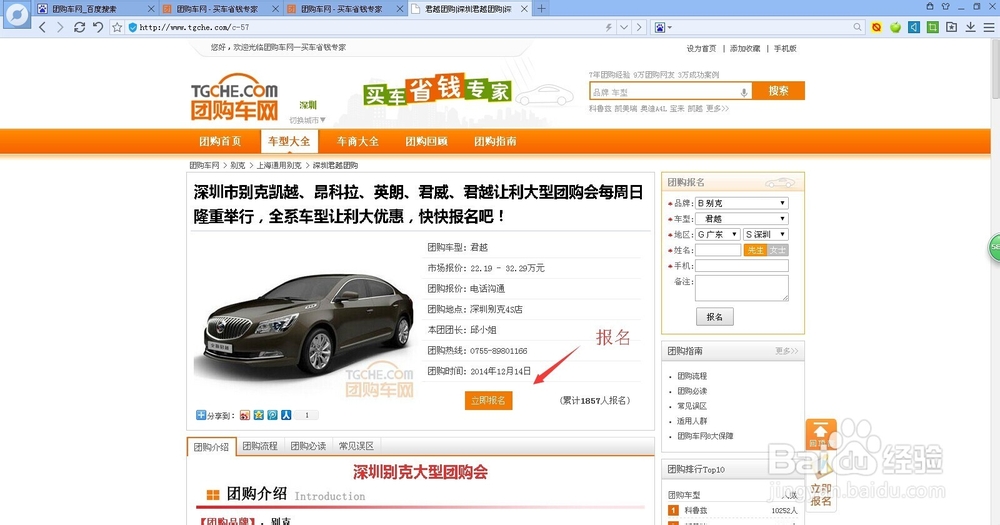Open the Baidu paw search engine dropdown
This screenshot has height=525, width=1000.
[663, 27]
